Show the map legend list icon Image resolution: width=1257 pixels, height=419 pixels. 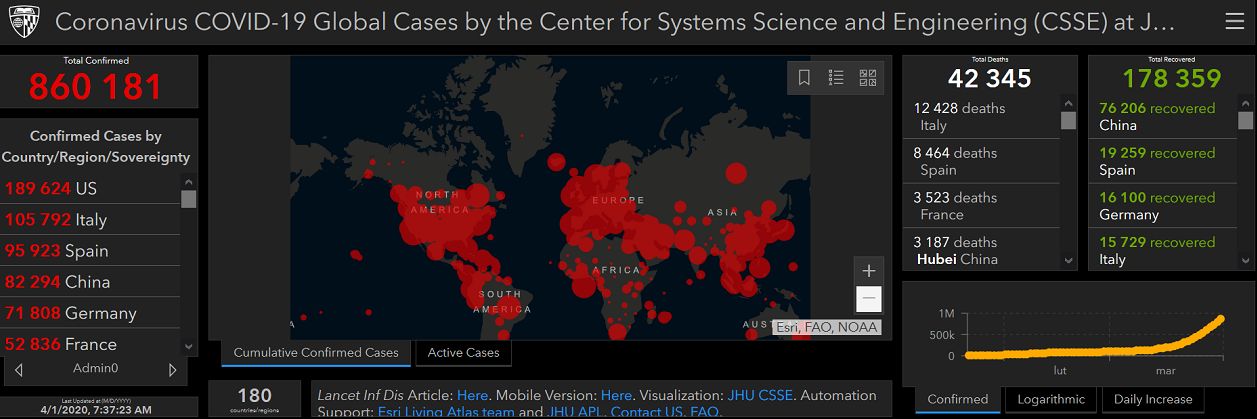pyautogui.click(x=836, y=78)
